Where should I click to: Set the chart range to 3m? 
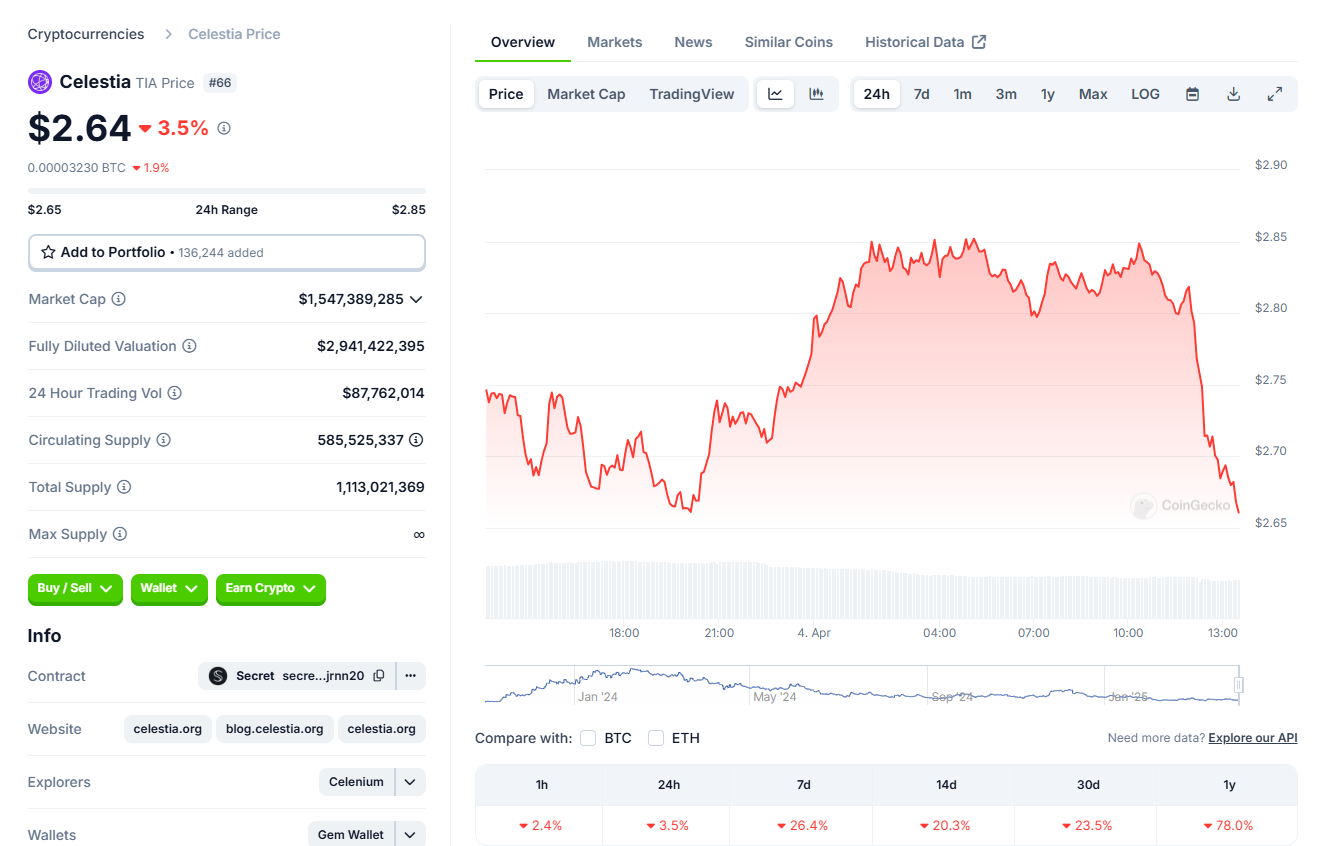point(1006,94)
